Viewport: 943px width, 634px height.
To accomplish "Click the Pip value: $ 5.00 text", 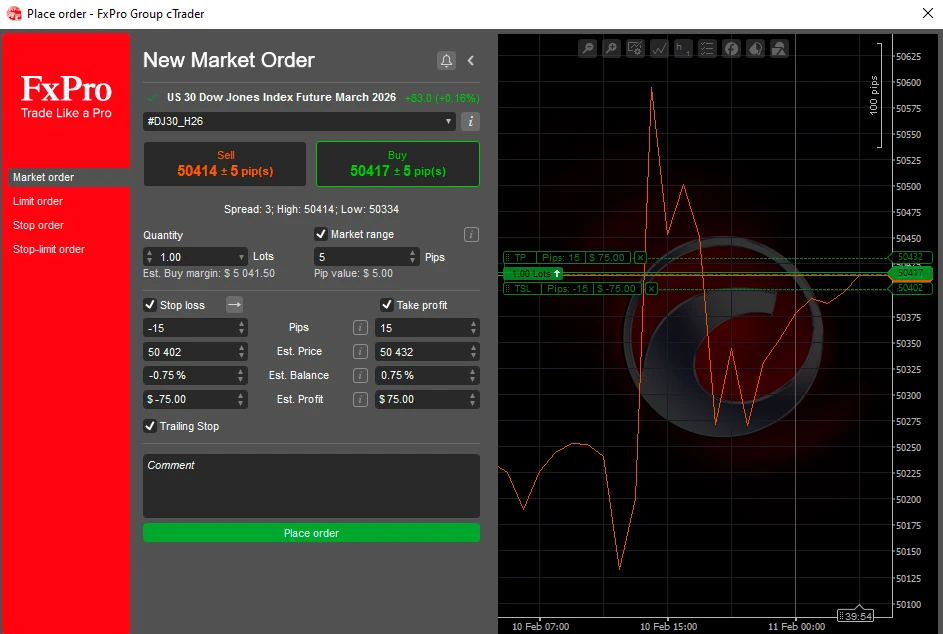I will 353,273.
